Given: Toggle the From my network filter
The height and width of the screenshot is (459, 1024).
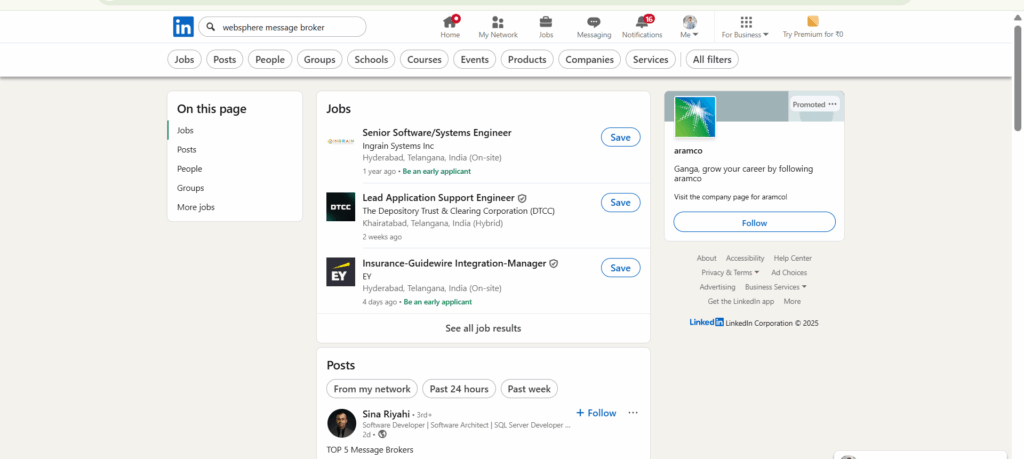Looking at the screenshot, I should click(x=372, y=389).
